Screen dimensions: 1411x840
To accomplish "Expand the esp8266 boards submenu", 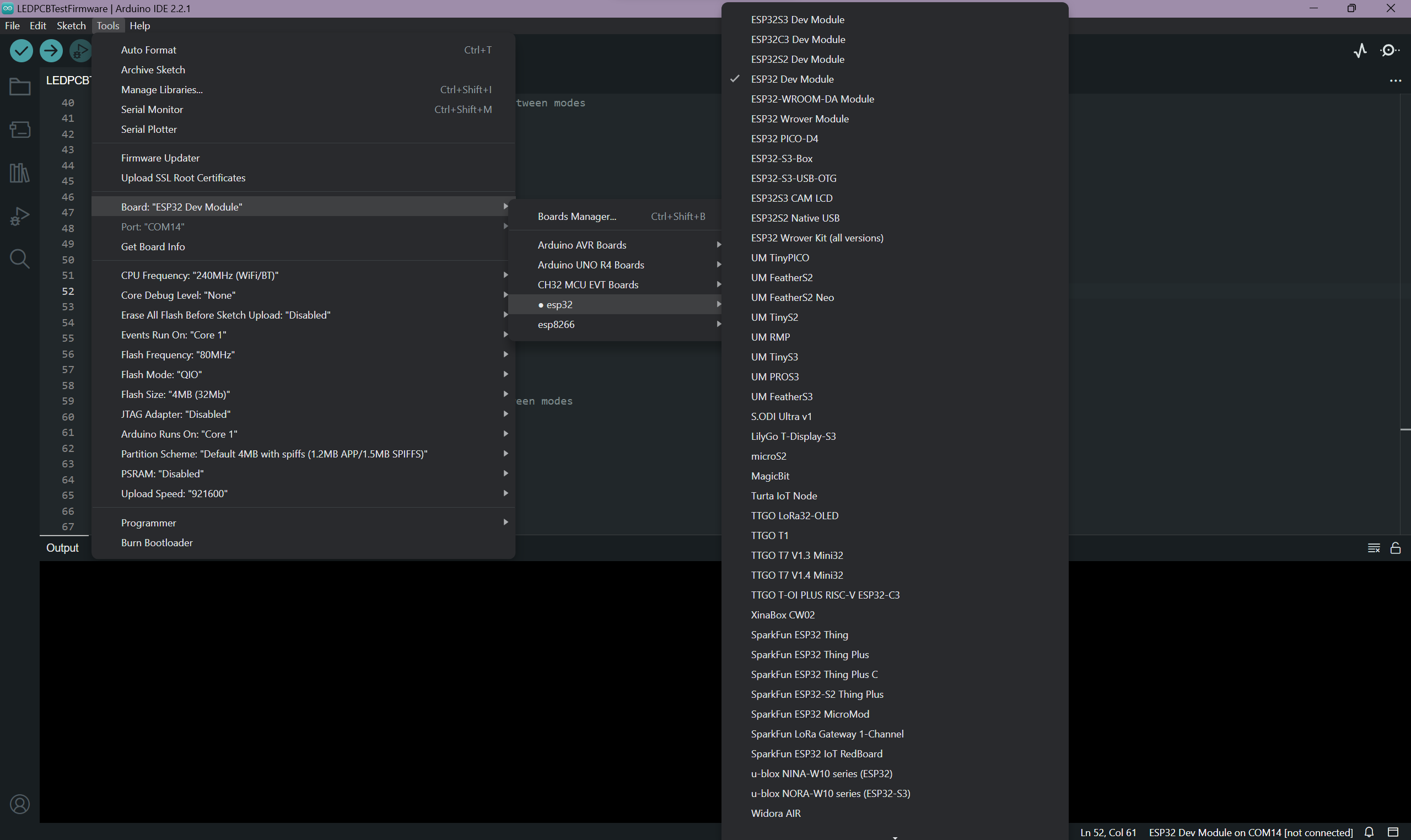I will click(x=615, y=324).
